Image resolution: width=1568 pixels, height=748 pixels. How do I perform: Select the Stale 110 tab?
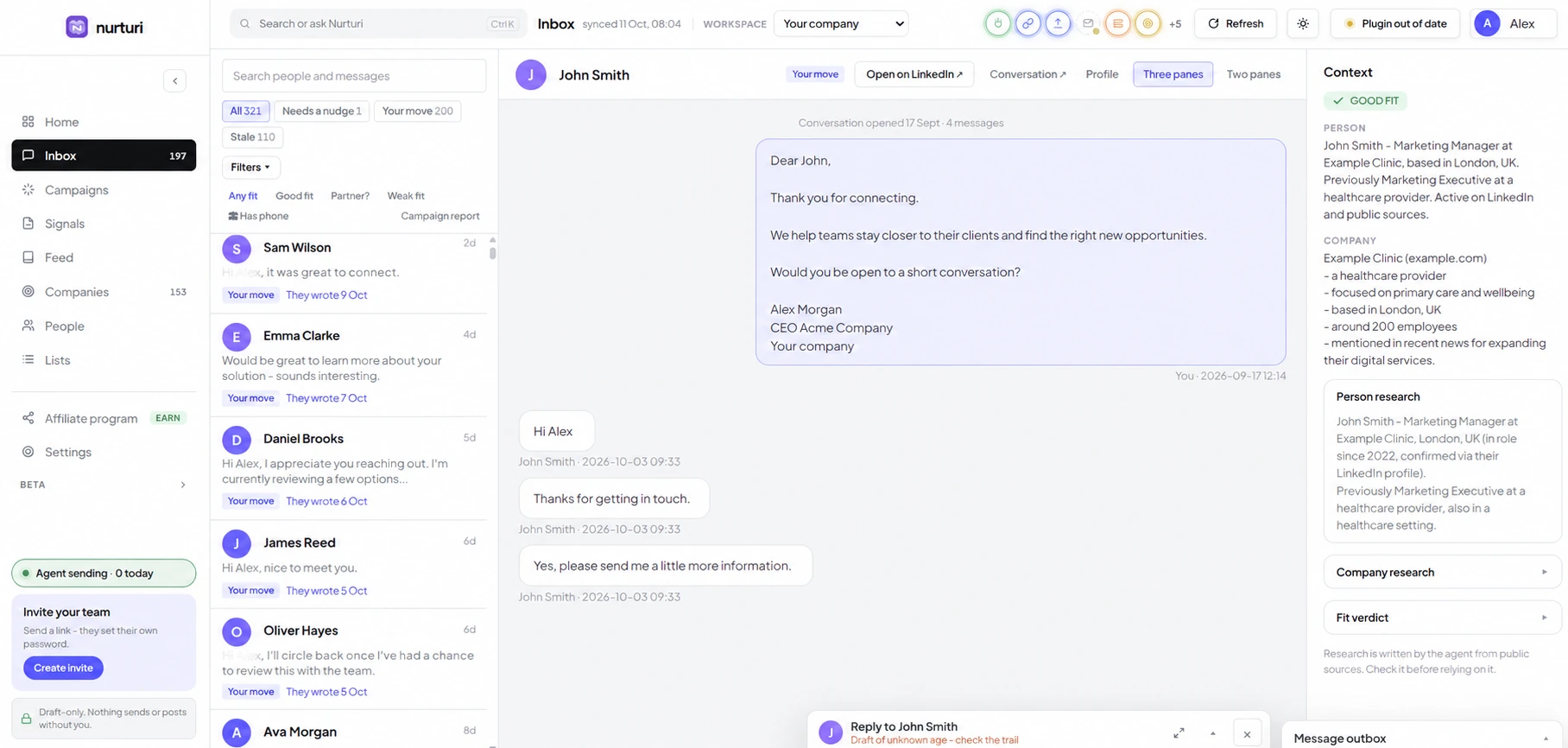tap(253, 136)
